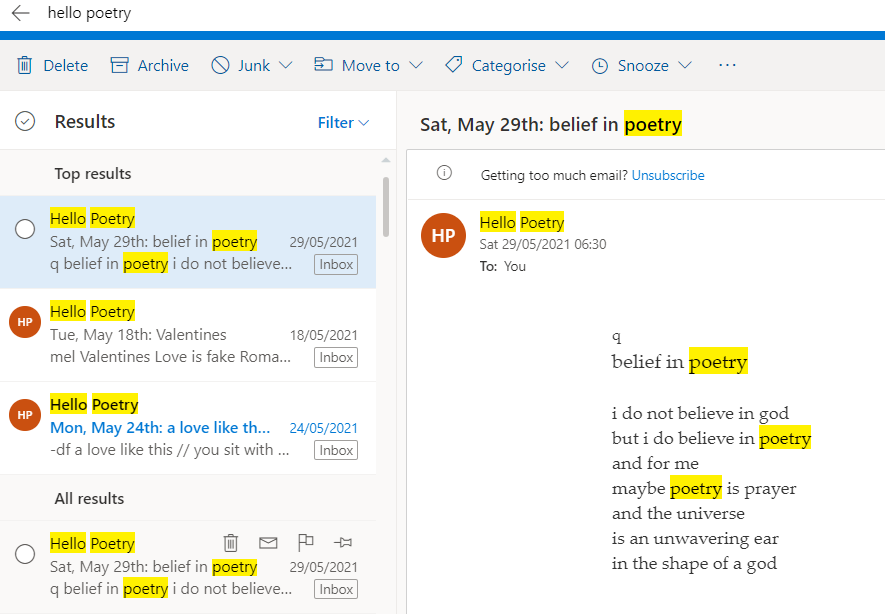Click the Junk blocked circle icon
Viewport: 885px width, 614px height.
point(220,65)
